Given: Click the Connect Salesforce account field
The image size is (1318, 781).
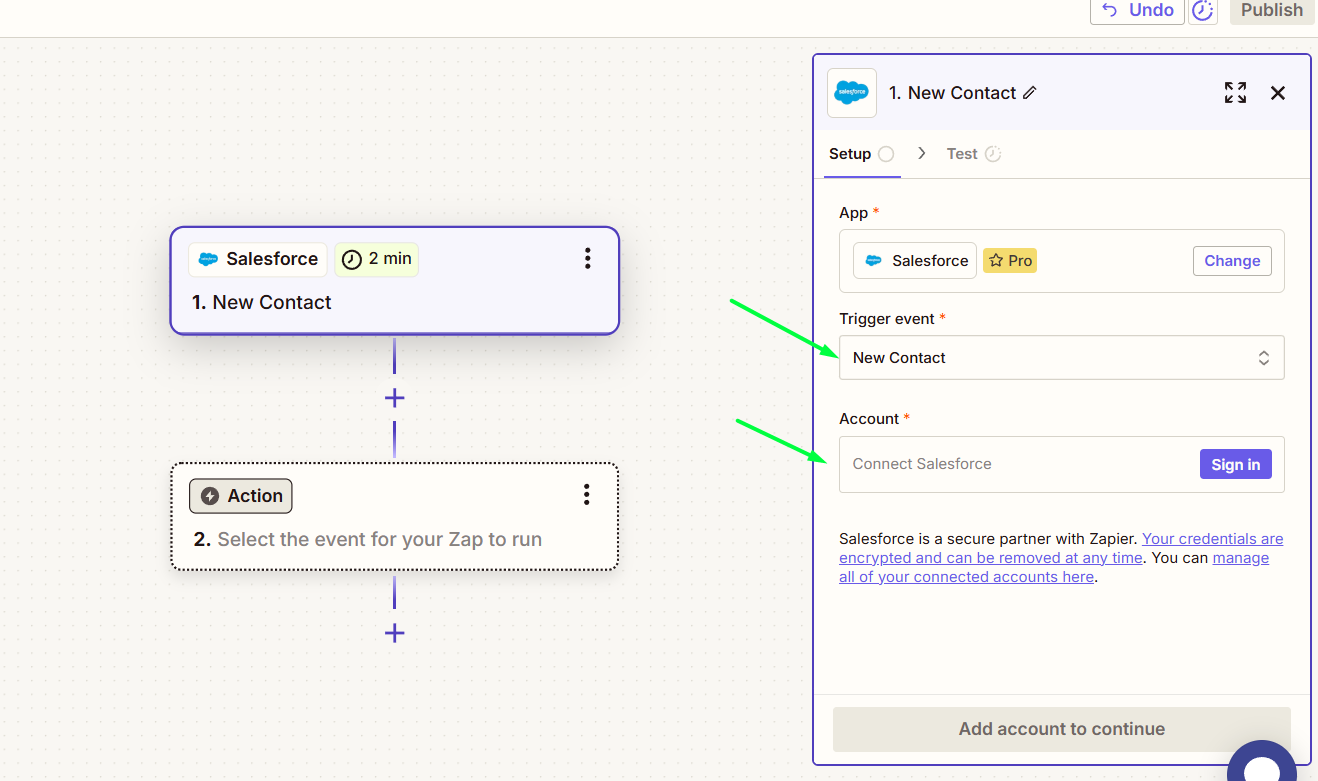Looking at the screenshot, I should pyautogui.click(x=1061, y=464).
